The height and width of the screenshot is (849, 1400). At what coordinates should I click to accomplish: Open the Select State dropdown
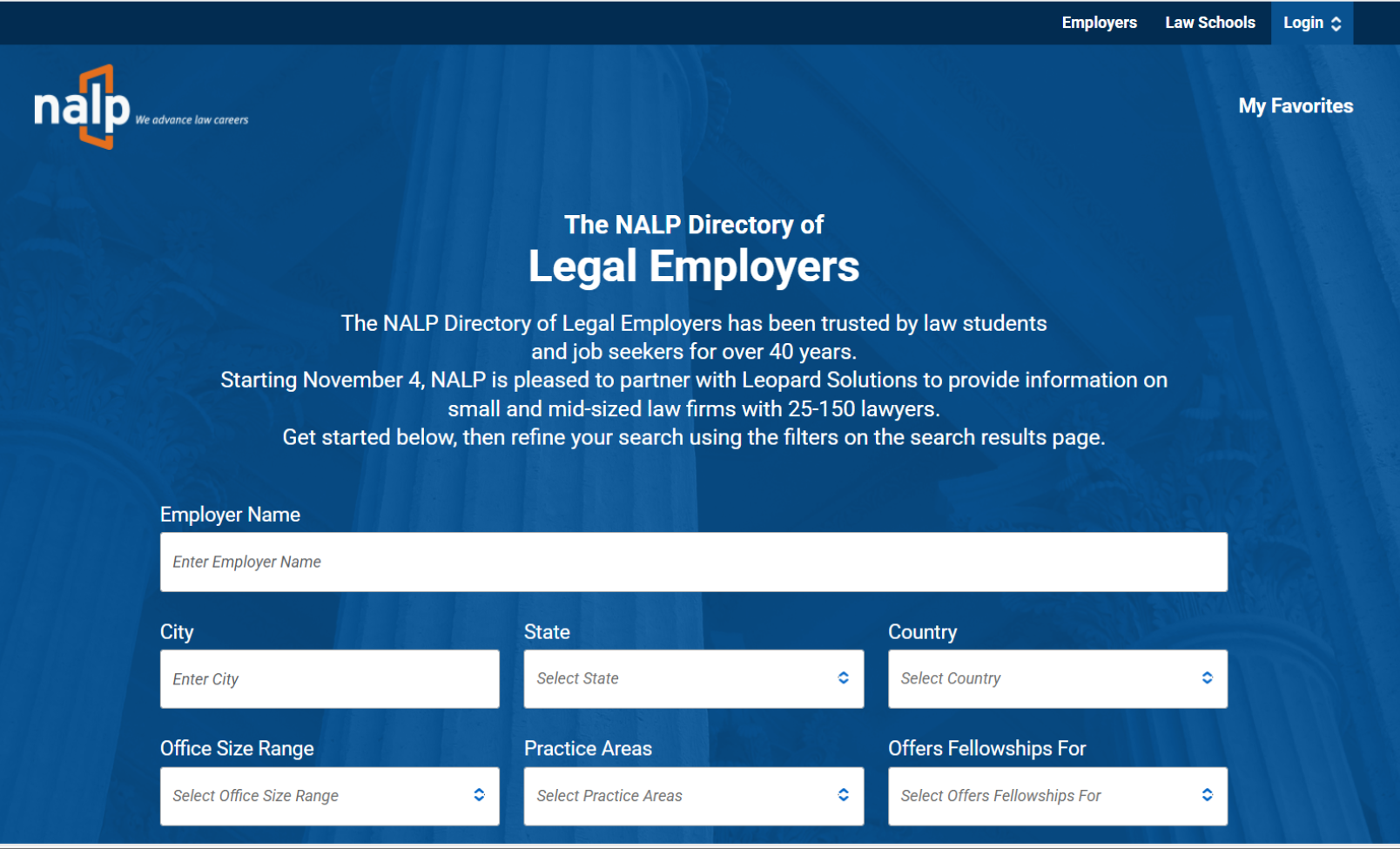679,678
